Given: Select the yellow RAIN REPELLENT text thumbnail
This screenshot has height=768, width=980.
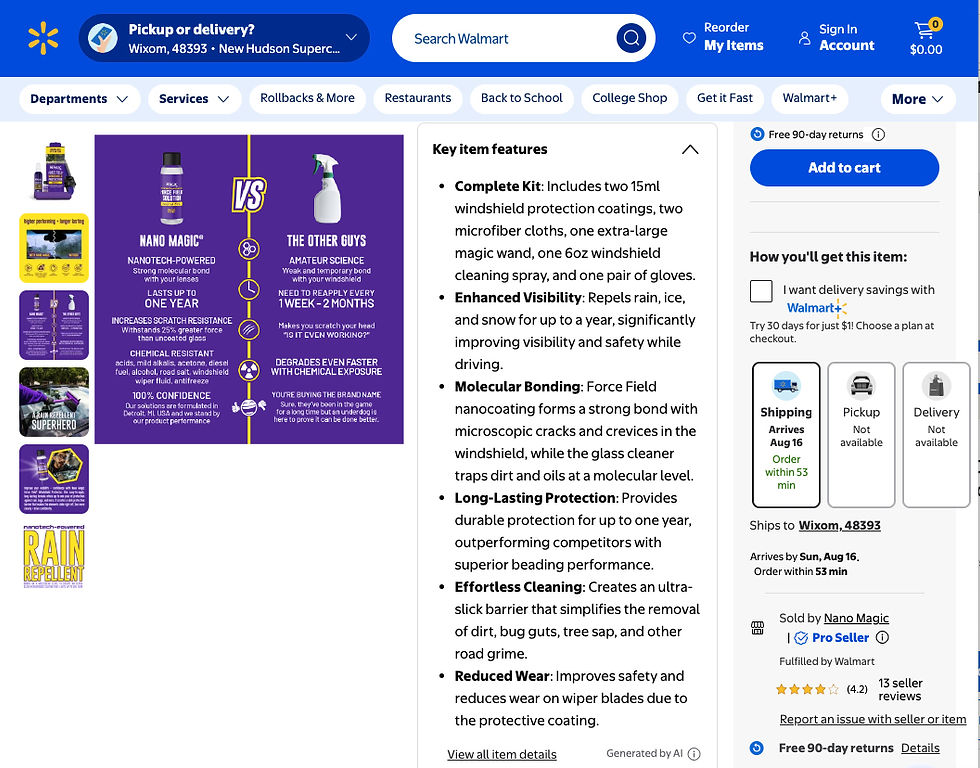Looking at the screenshot, I should click(x=54, y=556).
